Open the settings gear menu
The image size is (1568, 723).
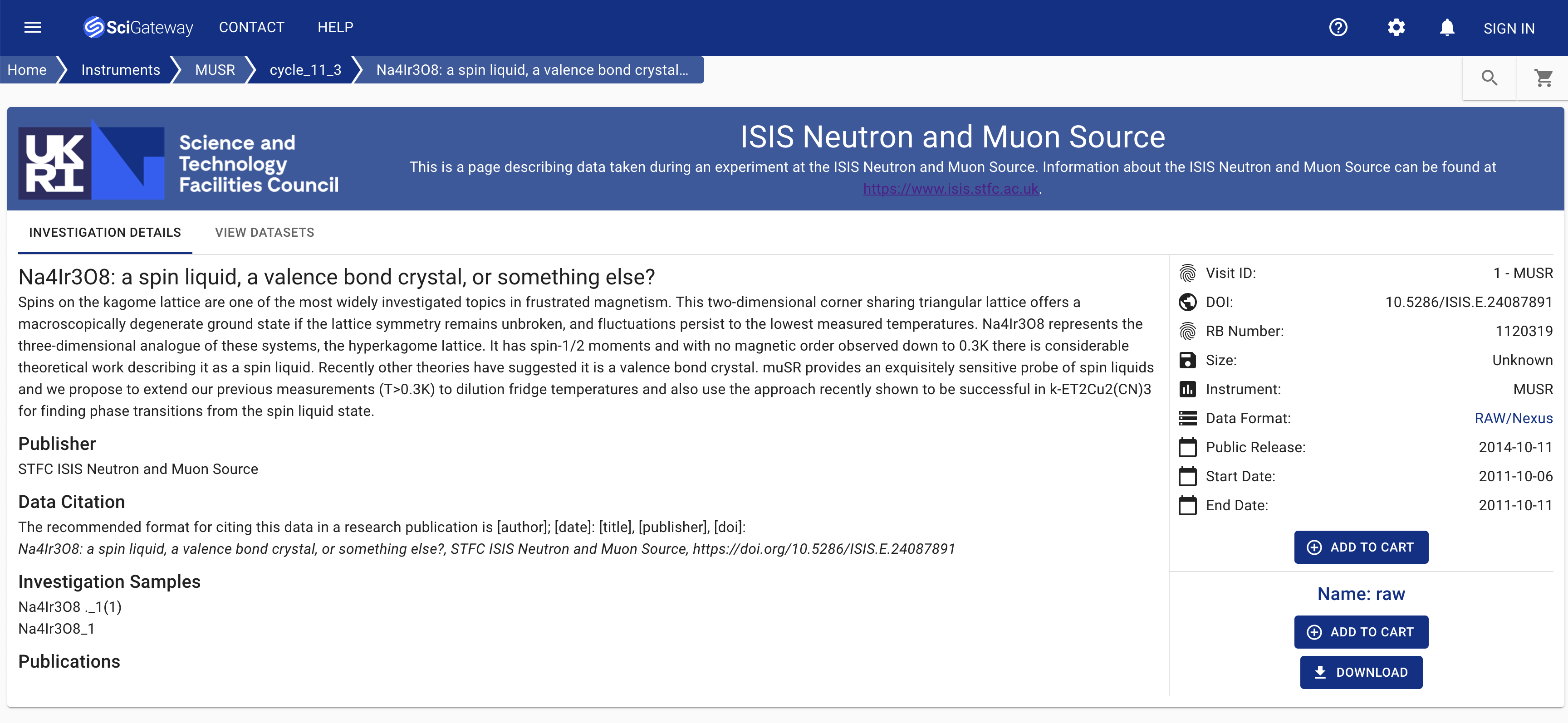click(1396, 27)
